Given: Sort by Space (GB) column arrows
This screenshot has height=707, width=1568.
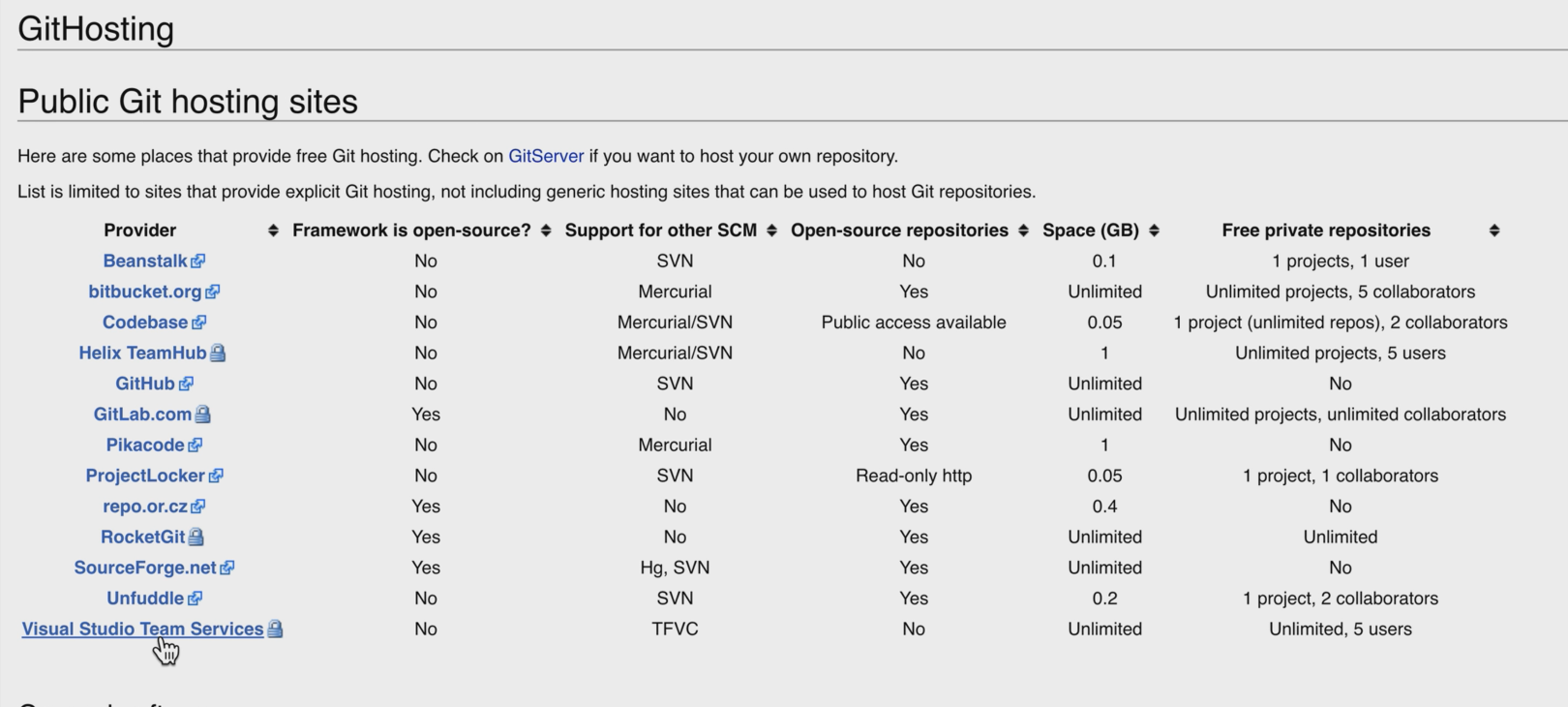Looking at the screenshot, I should coord(1154,231).
